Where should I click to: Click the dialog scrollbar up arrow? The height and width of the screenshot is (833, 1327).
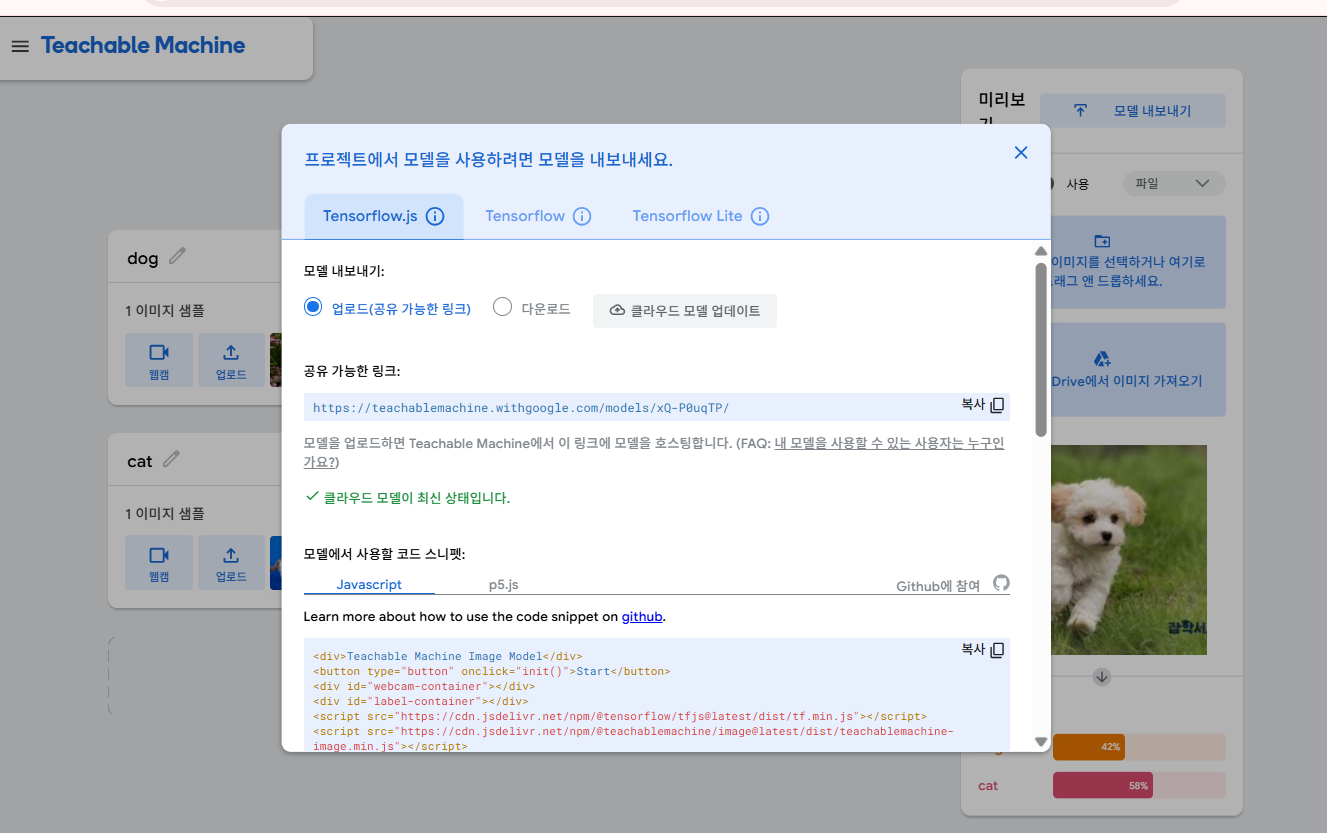point(1041,251)
